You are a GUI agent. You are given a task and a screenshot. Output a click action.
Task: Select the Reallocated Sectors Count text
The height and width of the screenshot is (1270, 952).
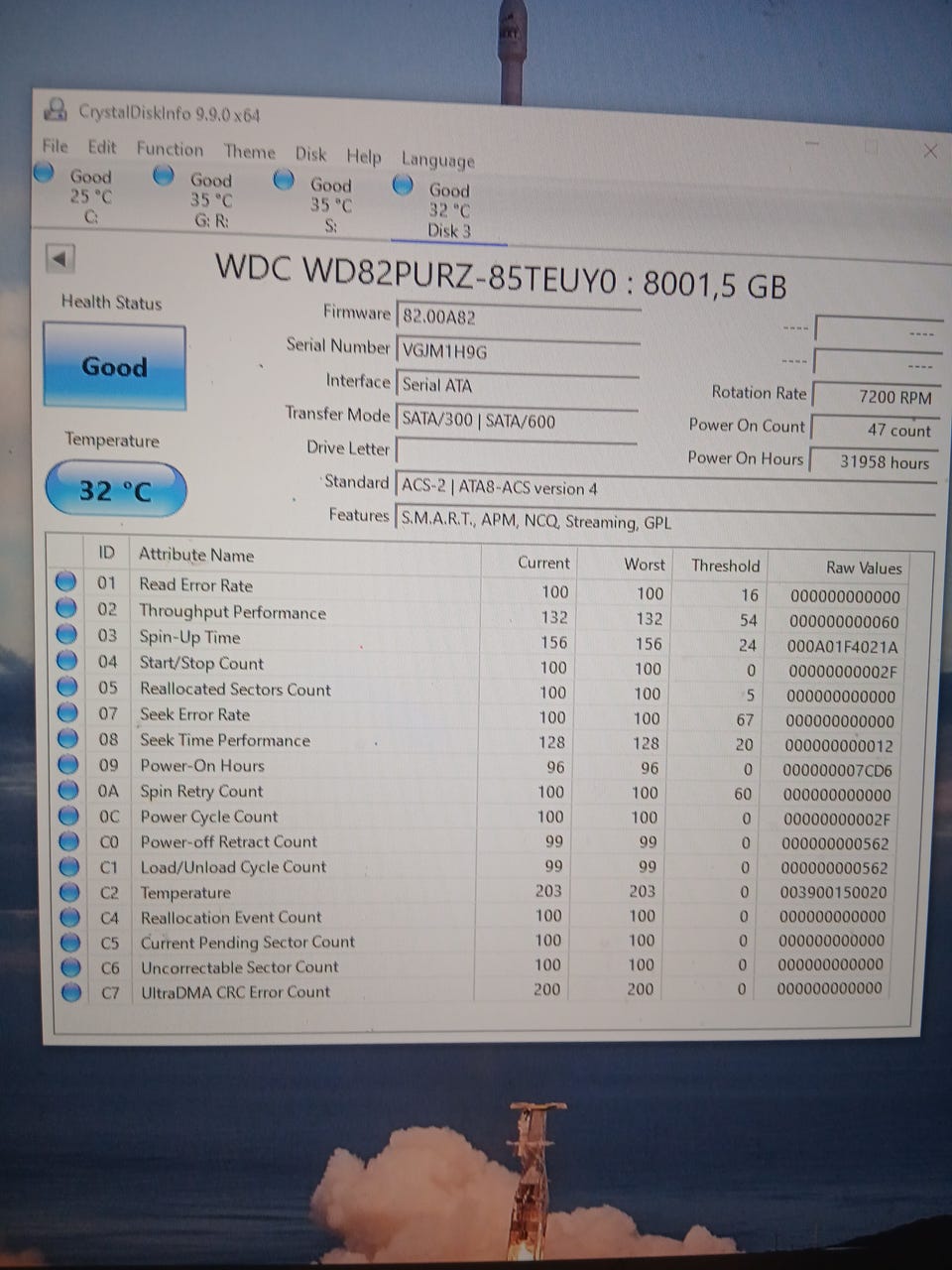pyautogui.click(x=235, y=689)
